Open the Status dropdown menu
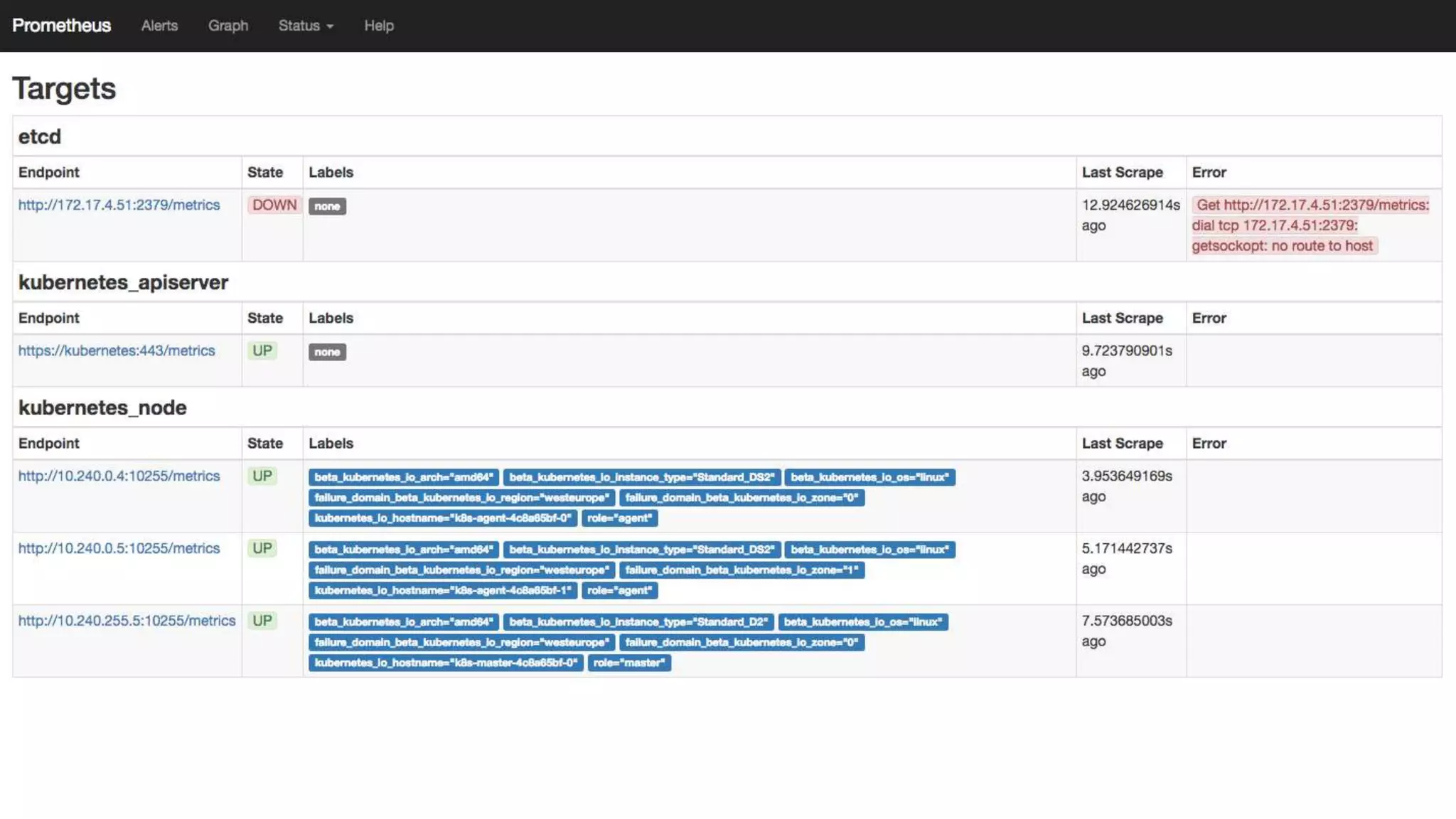Image resolution: width=1456 pixels, height=819 pixels. (x=305, y=26)
